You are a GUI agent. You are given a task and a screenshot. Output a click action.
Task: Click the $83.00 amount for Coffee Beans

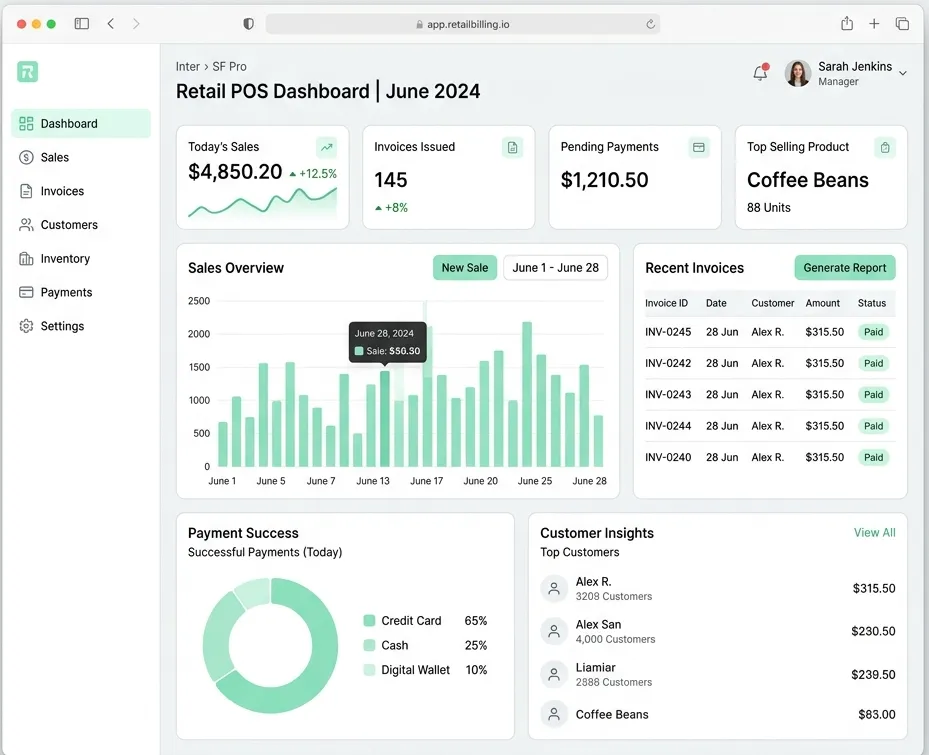(876, 715)
